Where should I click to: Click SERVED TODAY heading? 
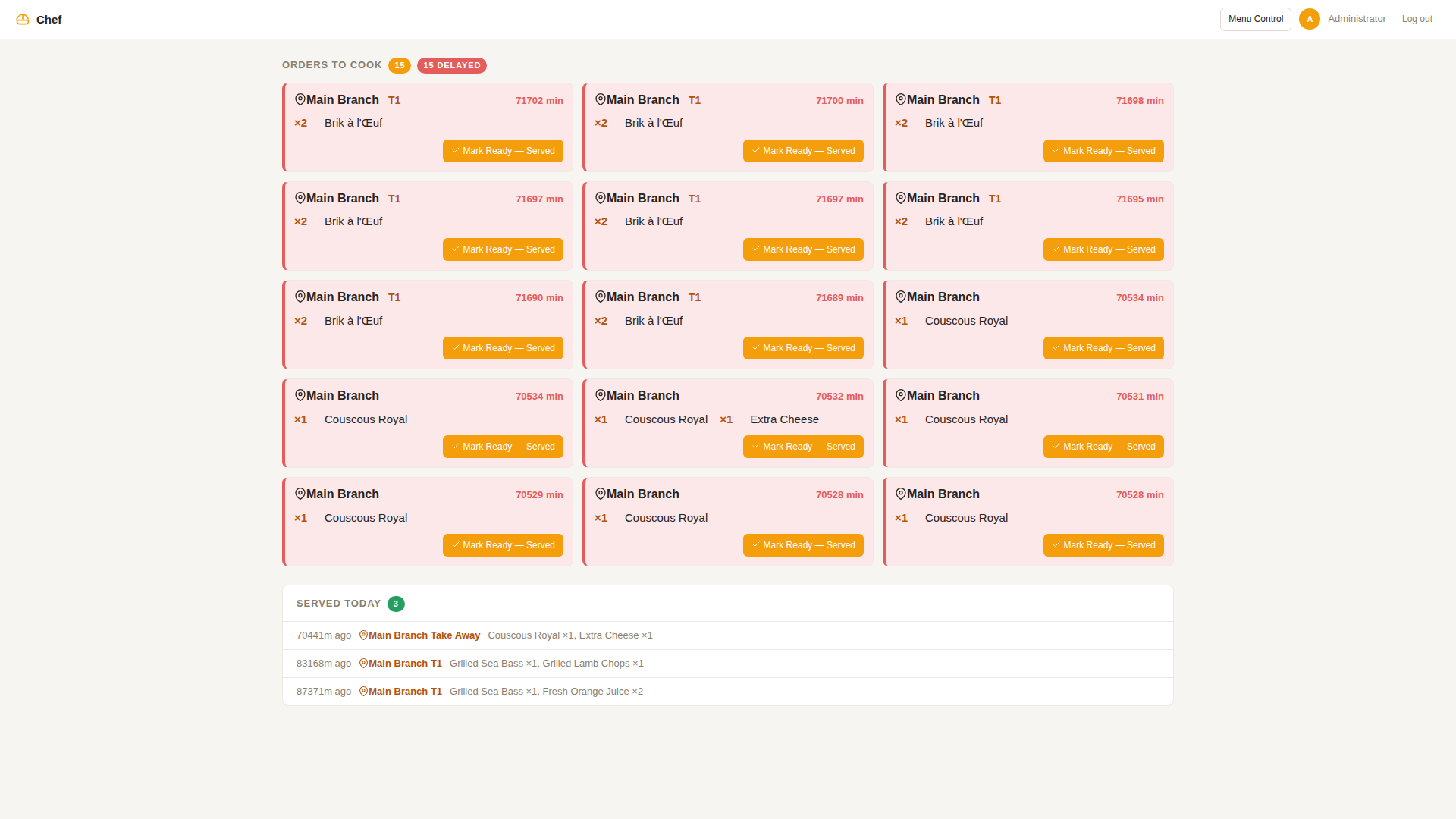(x=339, y=604)
